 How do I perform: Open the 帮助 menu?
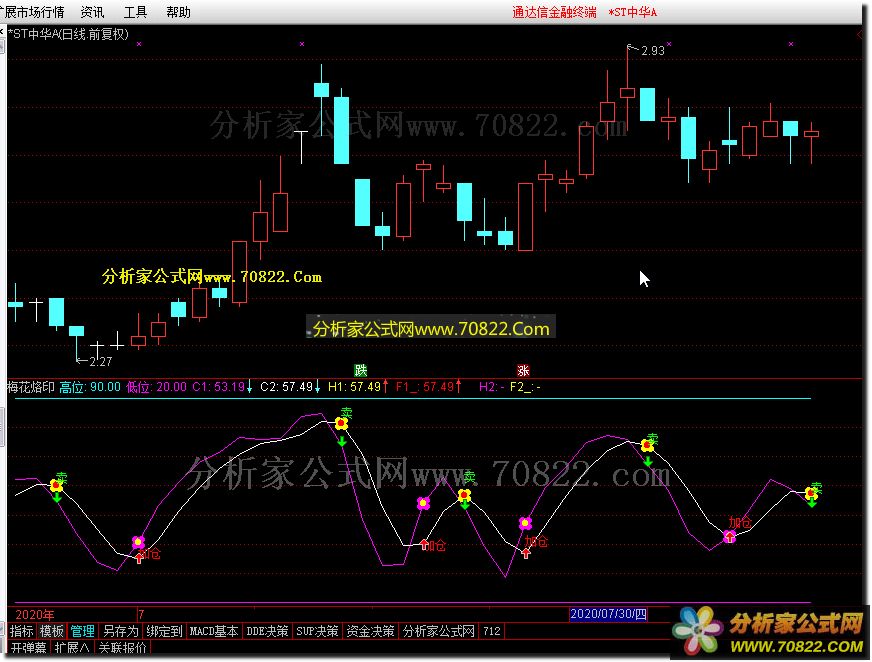point(179,12)
